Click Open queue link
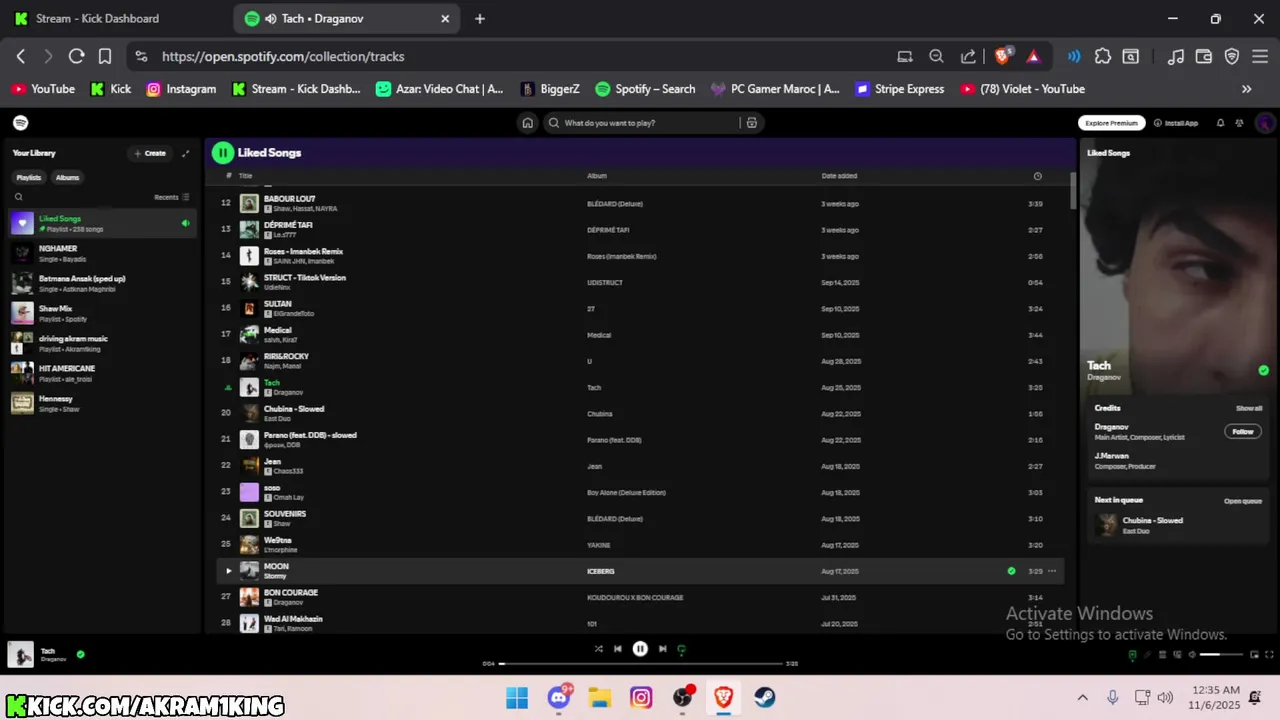The image size is (1280, 720). pos(1243,501)
